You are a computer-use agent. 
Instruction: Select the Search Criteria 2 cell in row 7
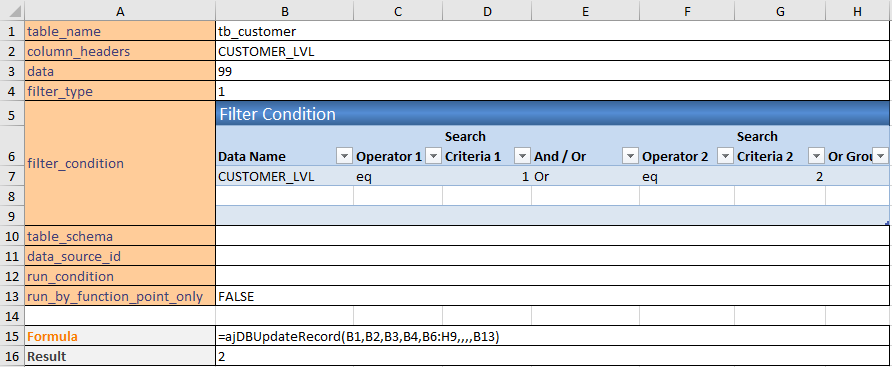(780, 176)
